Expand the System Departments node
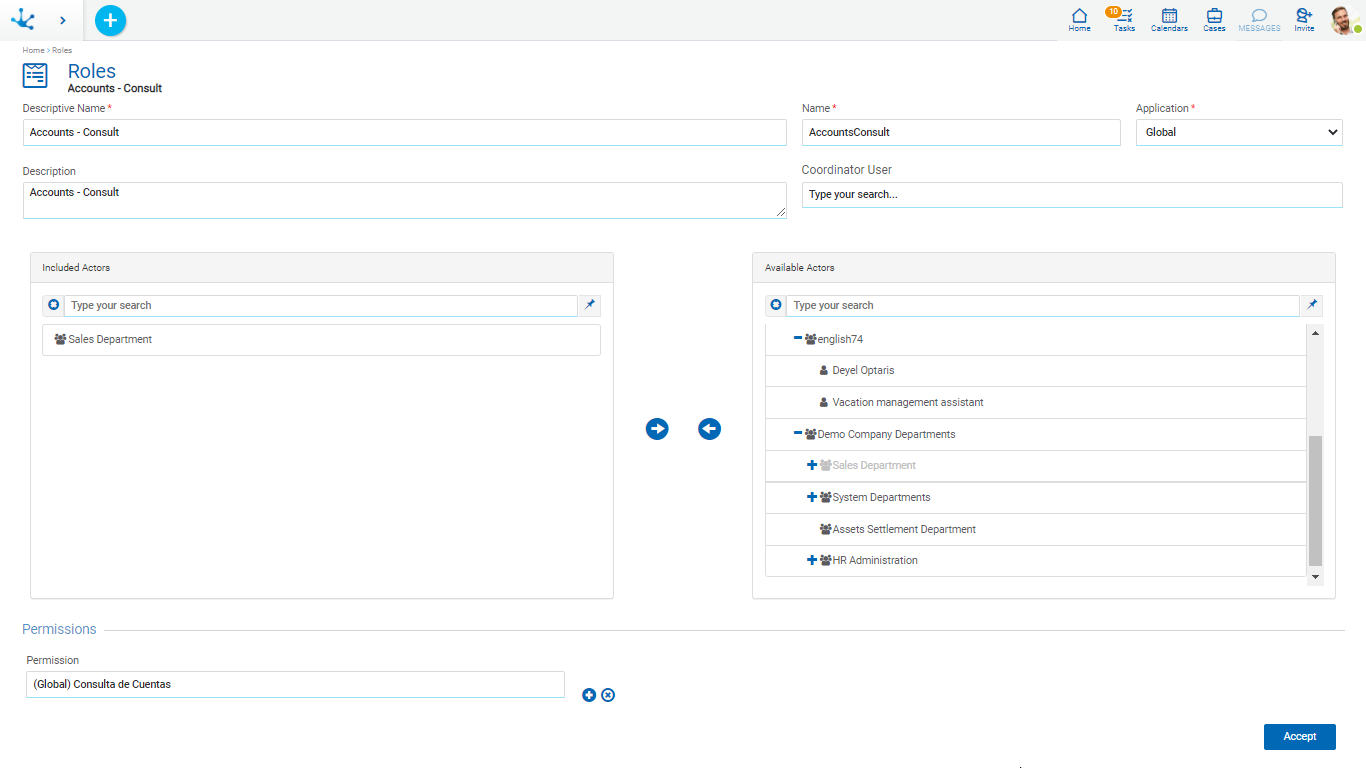The width and height of the screenshot is (1366, 768). [x=812, y=497]
